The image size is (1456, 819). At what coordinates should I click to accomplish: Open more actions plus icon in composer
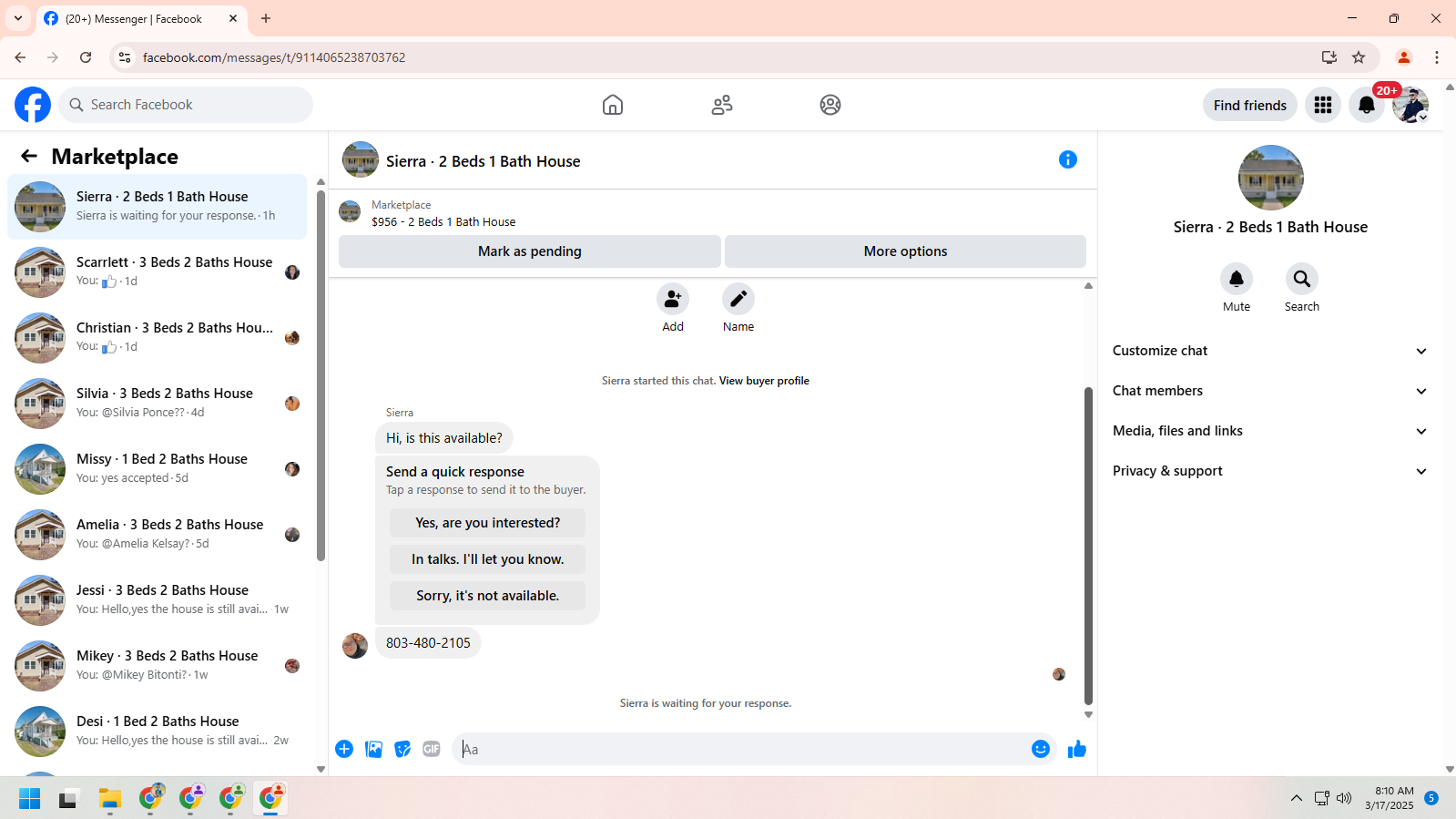[x=344, y=749]
